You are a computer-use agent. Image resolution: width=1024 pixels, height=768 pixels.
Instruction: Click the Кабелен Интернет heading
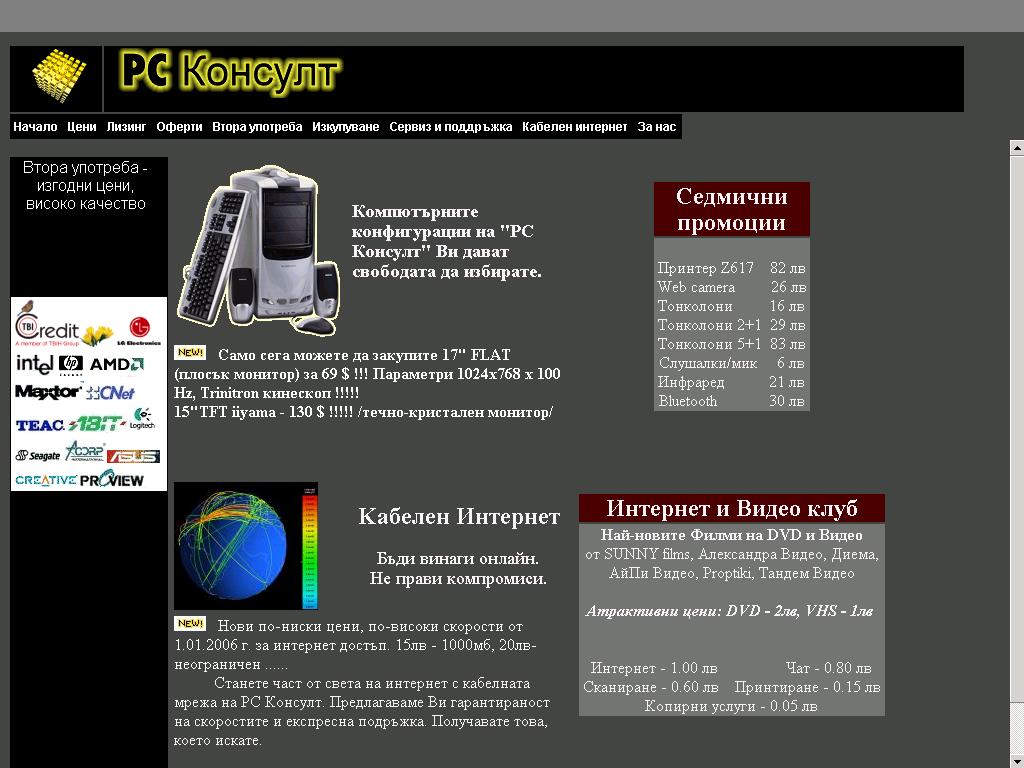click(x=459, y=517)
